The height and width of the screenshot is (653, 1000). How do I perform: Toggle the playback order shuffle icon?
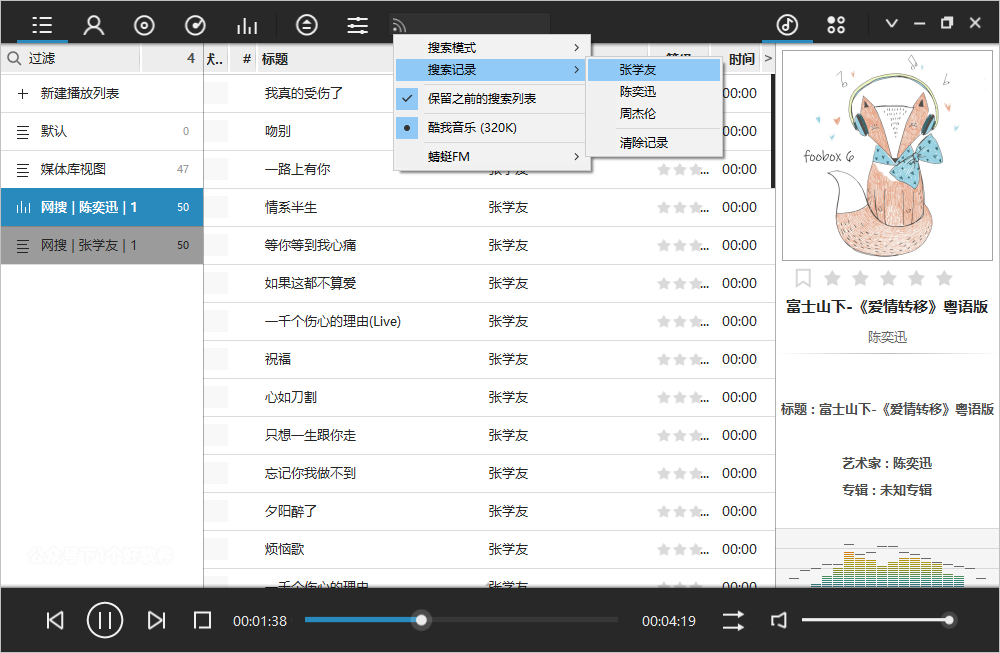pos(733,621)
